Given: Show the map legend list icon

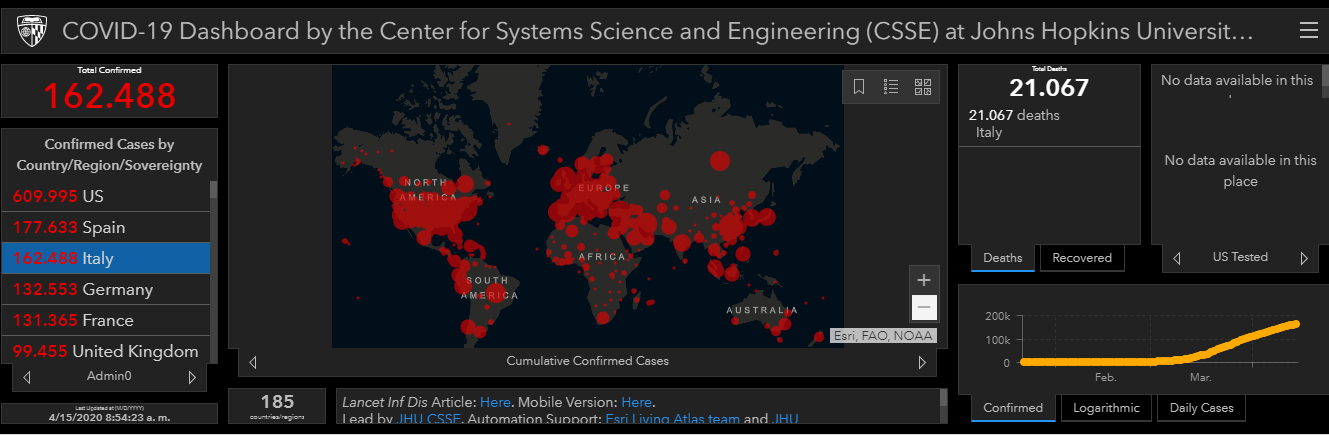Looking at the screenshot, I should coord(891,87).
